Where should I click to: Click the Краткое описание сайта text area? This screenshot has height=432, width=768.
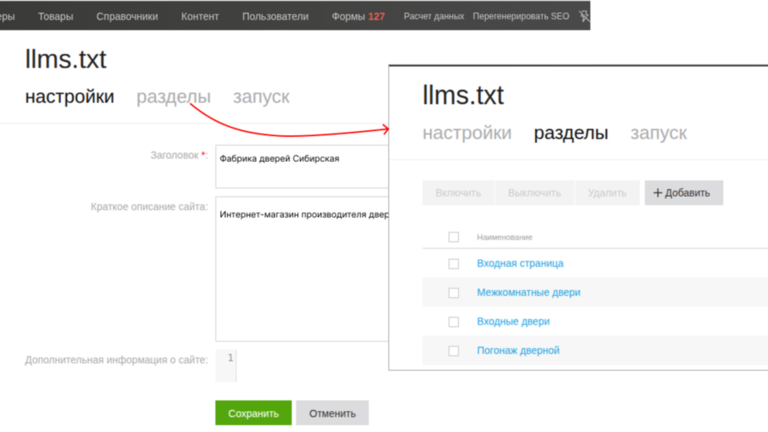[x=302, y=269]
